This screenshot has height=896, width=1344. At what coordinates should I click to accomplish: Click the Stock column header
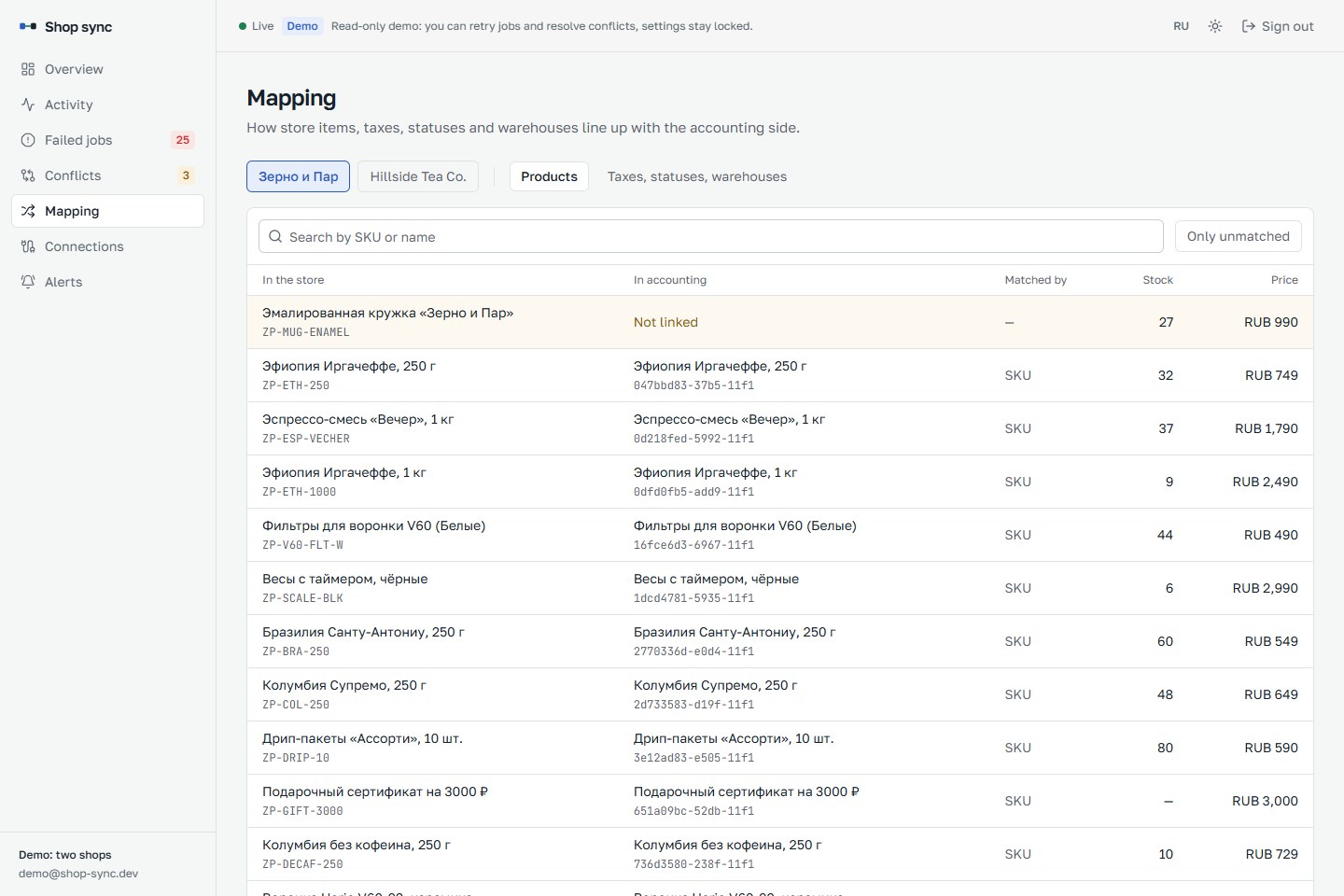coord(1157,280)
